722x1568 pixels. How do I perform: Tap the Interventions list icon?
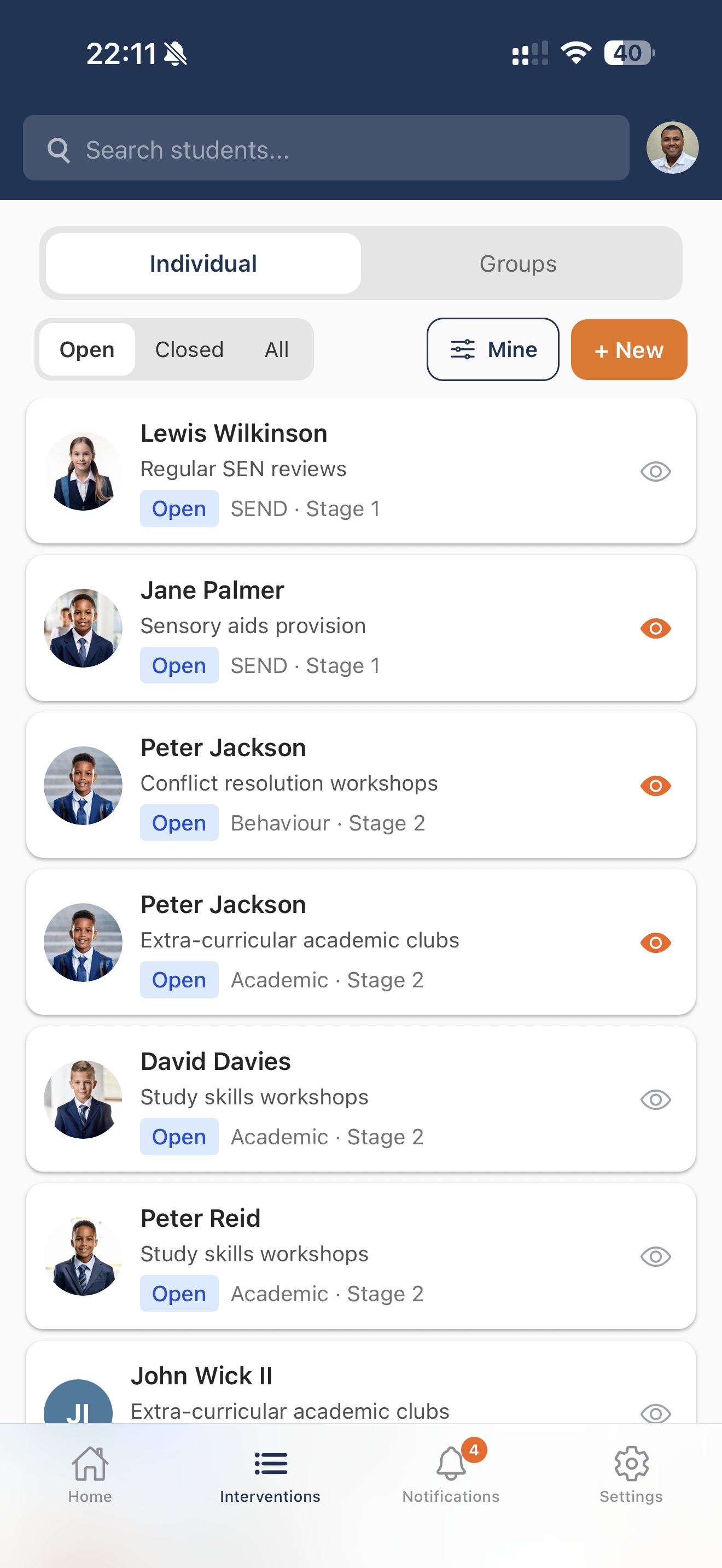point(270,1464)
